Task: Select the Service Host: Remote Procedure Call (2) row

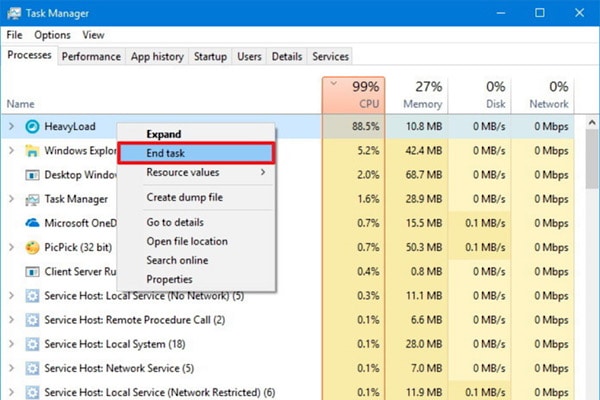Action: tap(288, 320)
